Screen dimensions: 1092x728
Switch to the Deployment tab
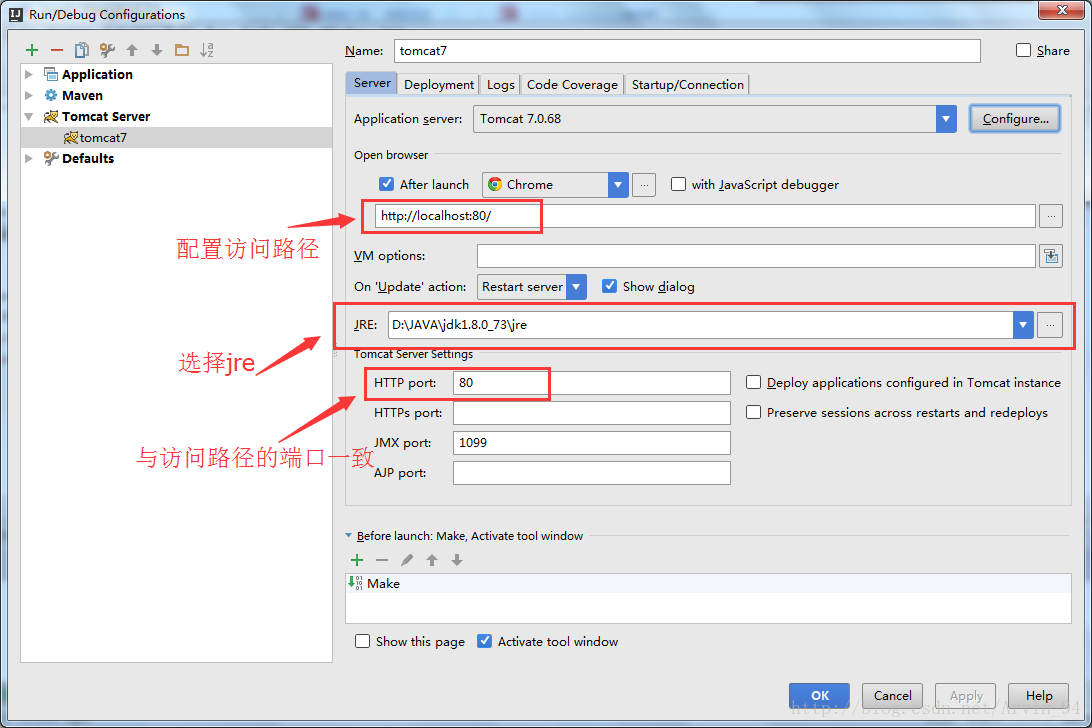(x=439, y=84)
